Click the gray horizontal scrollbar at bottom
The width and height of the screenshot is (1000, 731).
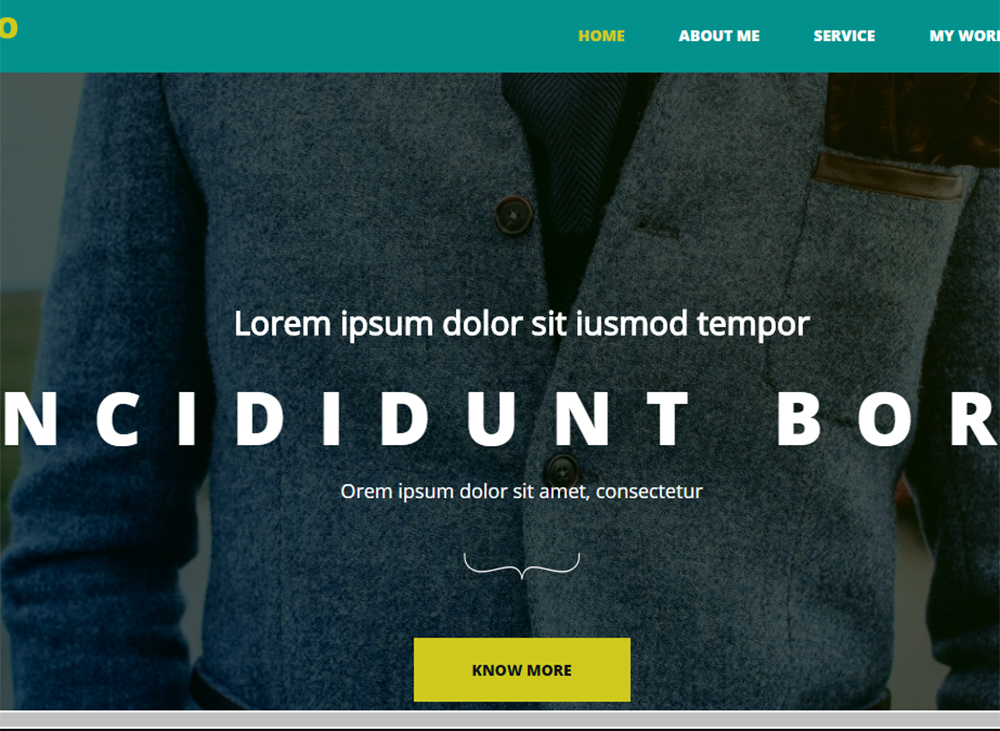(x=500, y=720)
